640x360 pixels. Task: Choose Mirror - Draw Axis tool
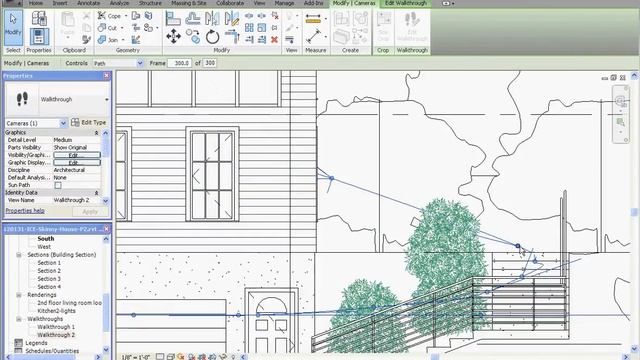pyautogui.click(x=232, y=18)
